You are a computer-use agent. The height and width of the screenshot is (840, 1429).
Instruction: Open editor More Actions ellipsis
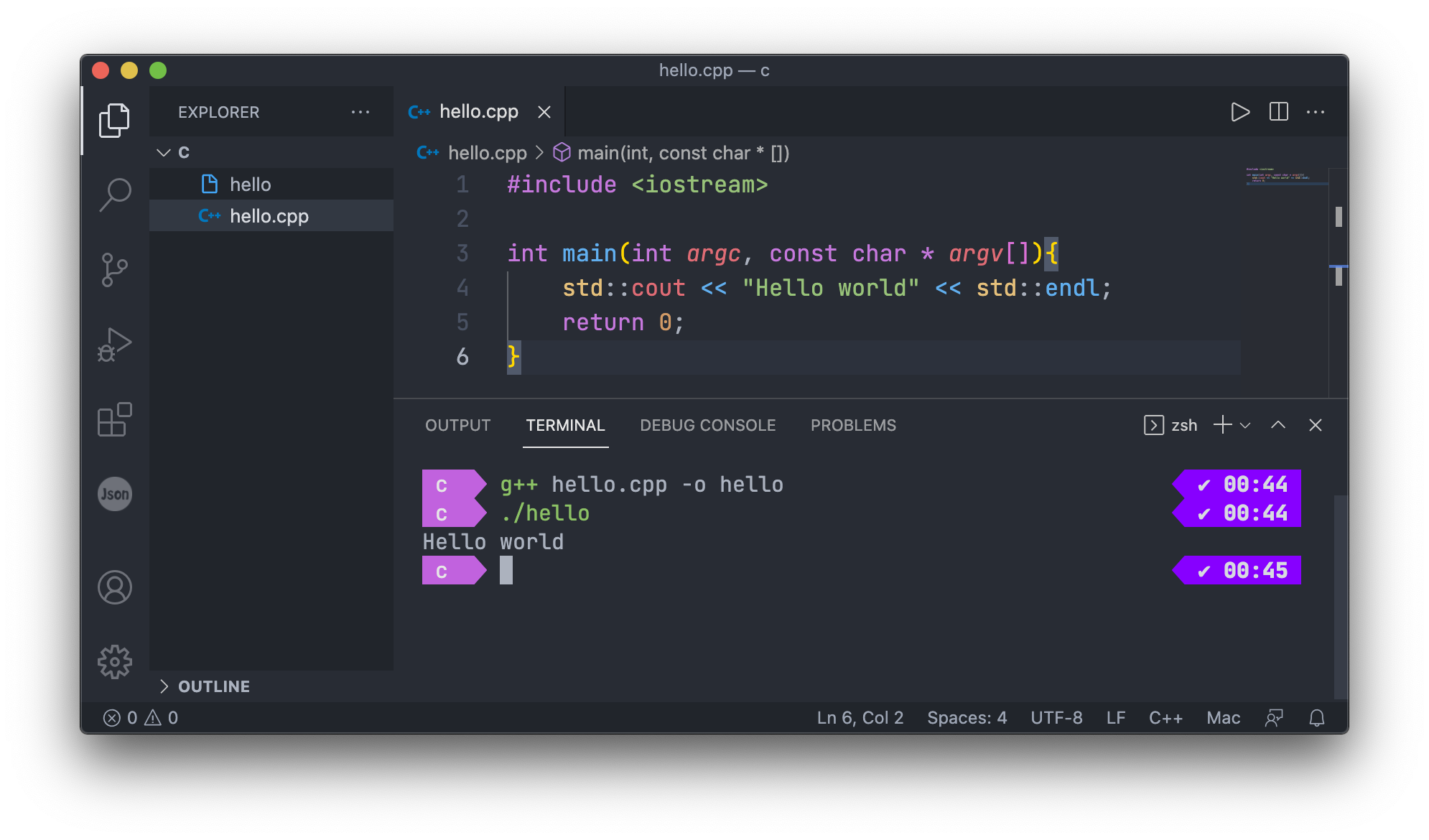(x=1316, y=112)
